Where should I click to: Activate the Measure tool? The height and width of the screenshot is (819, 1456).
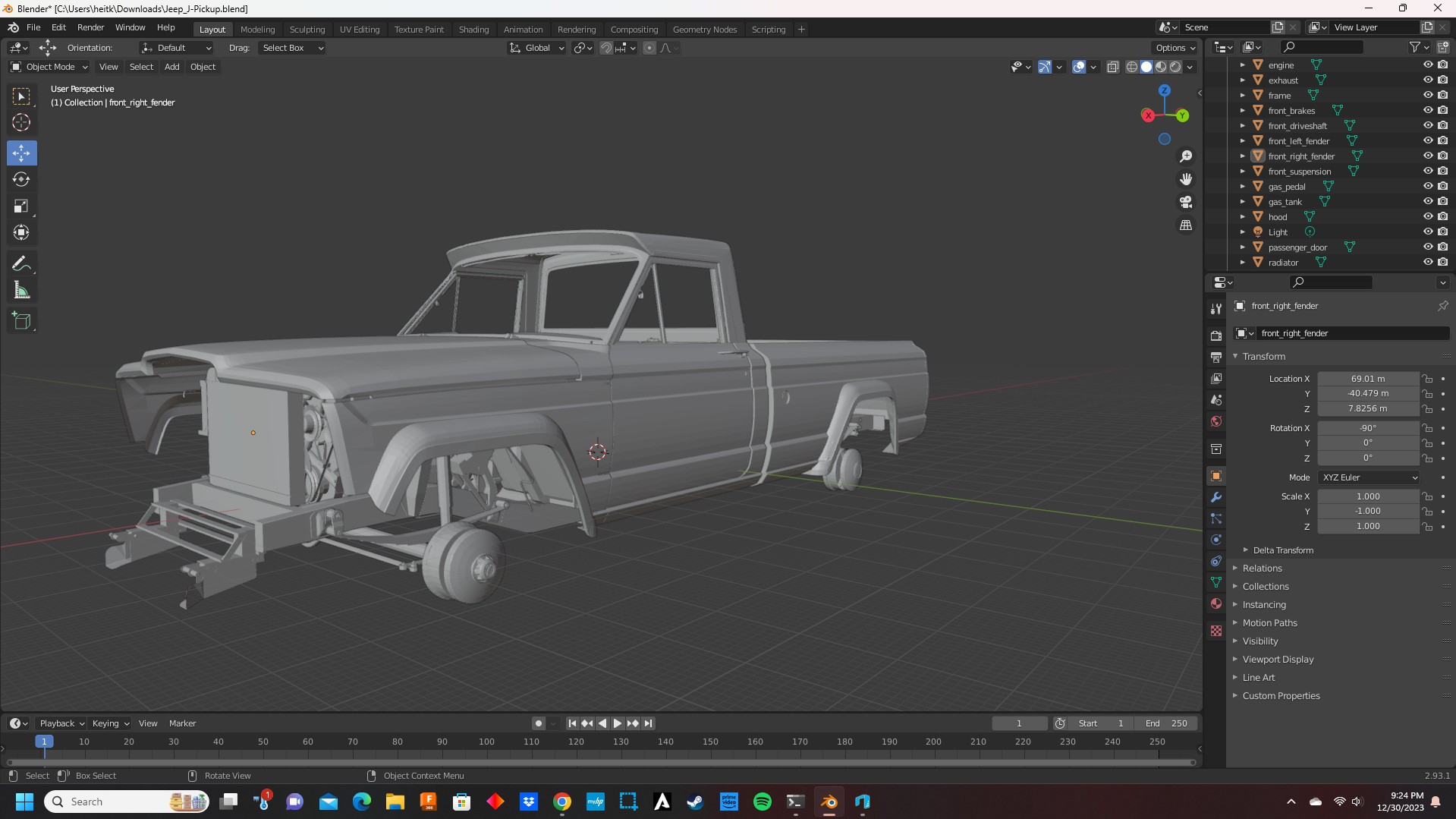pyautogui.click(x=21, y=291)
